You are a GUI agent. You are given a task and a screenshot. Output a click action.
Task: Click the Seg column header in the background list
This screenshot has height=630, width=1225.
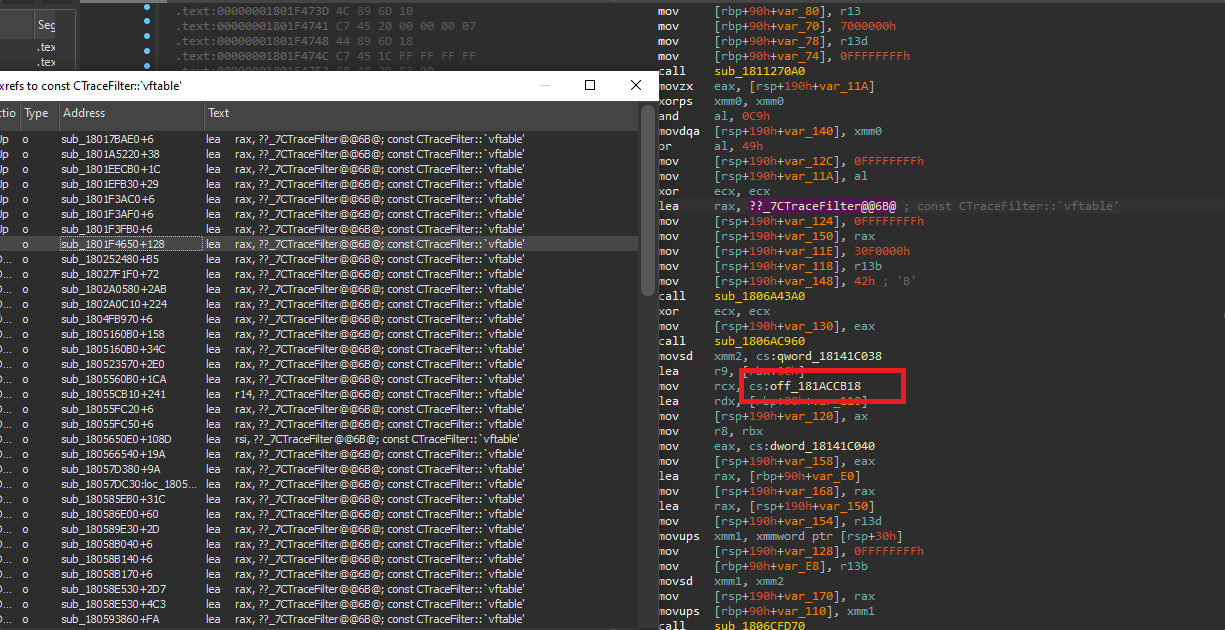coord(46,25)
